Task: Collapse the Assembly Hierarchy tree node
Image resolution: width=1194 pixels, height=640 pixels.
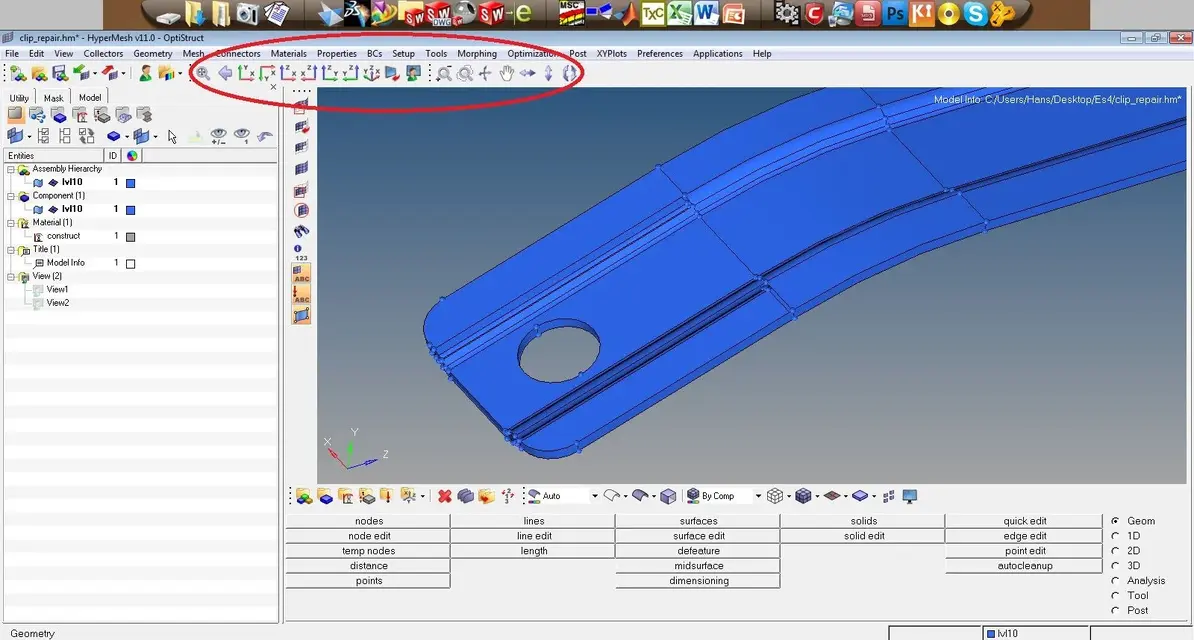Action: 11,169
